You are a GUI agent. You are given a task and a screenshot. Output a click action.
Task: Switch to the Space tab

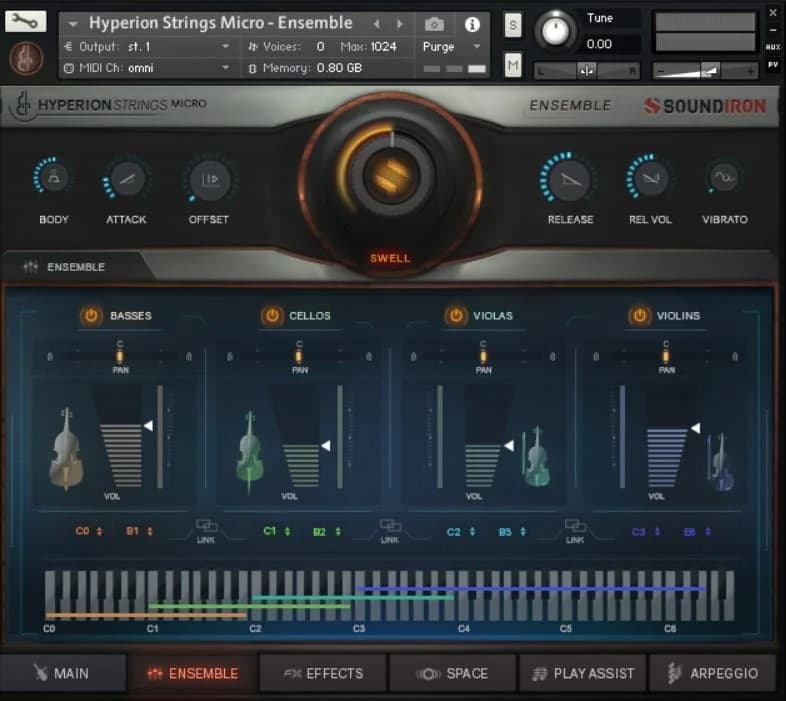(453, 673)
